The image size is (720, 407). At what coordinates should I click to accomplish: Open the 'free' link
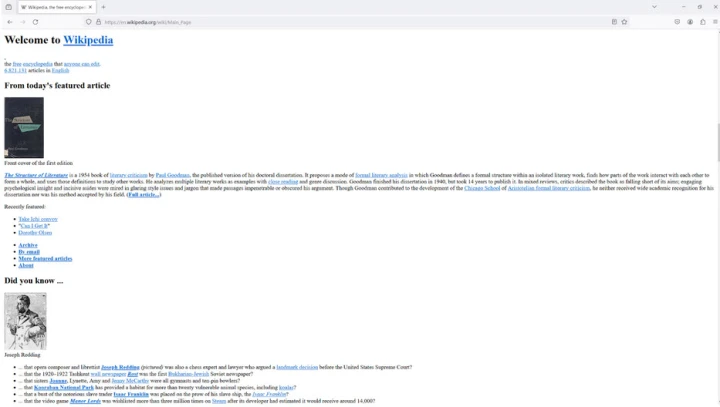(17, 64)
